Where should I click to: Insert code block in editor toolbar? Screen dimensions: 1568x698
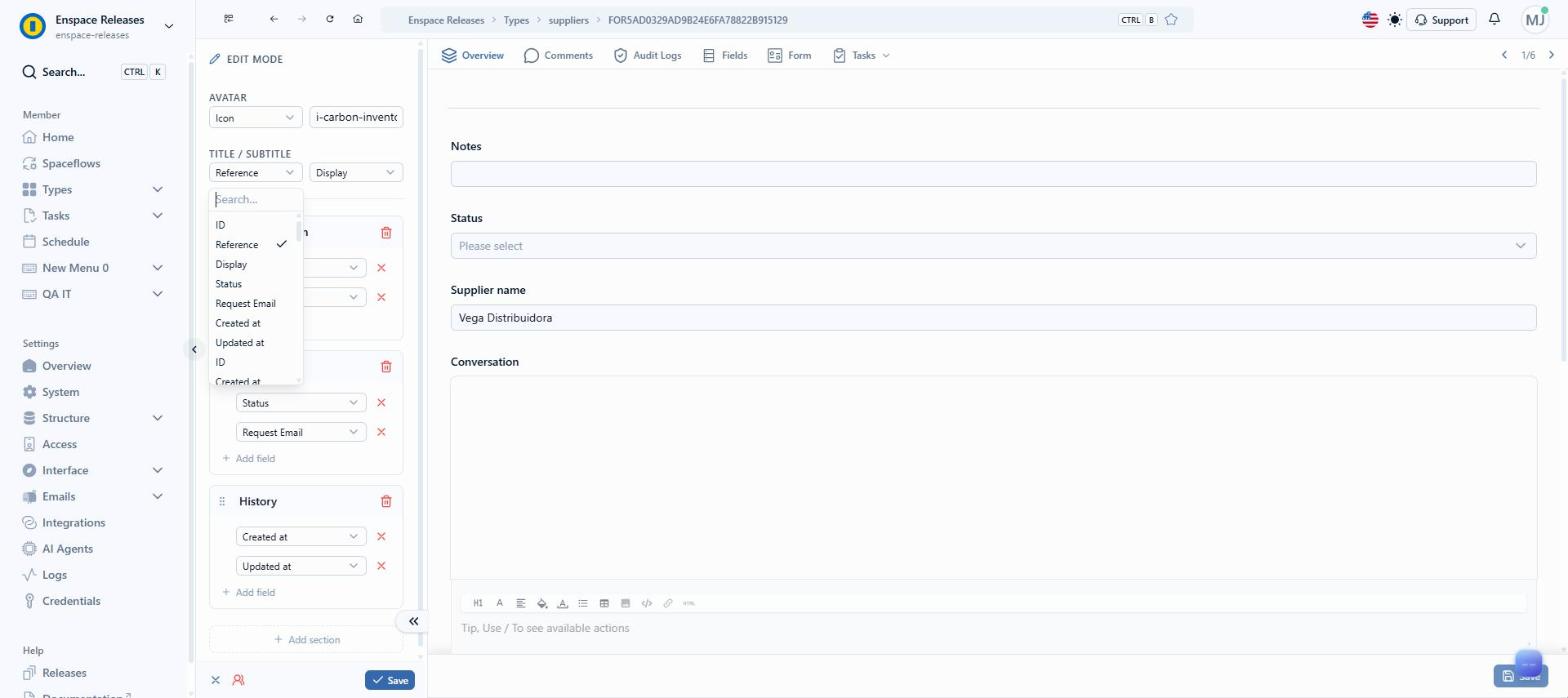tap(647, 603)
